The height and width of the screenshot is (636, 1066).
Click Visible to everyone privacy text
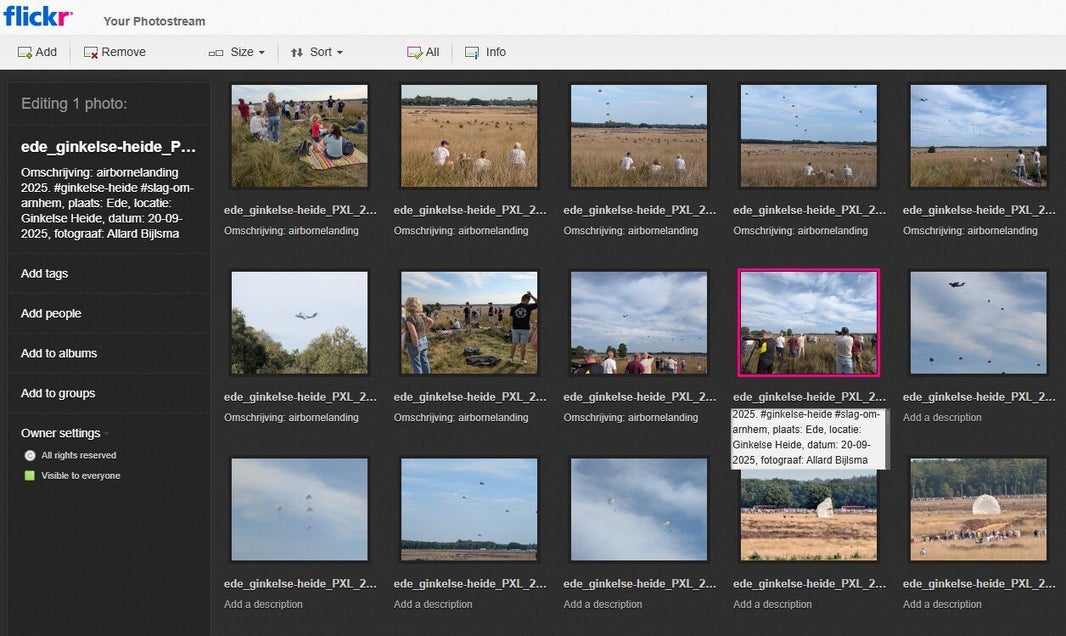tap(81, 476)
